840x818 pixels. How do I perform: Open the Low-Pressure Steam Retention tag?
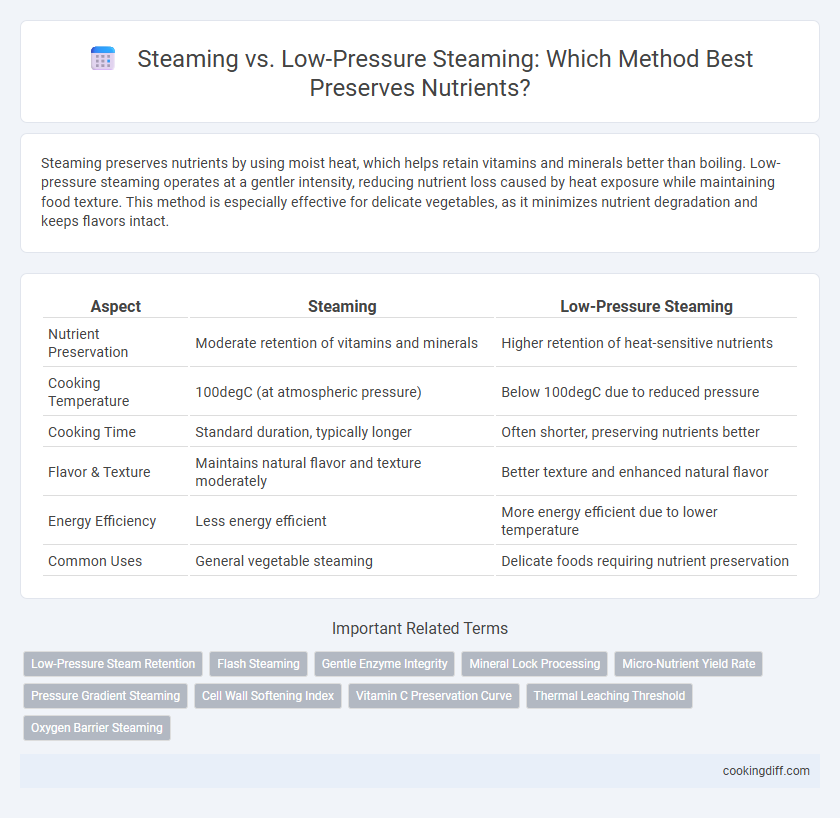[x=113, y=664]
